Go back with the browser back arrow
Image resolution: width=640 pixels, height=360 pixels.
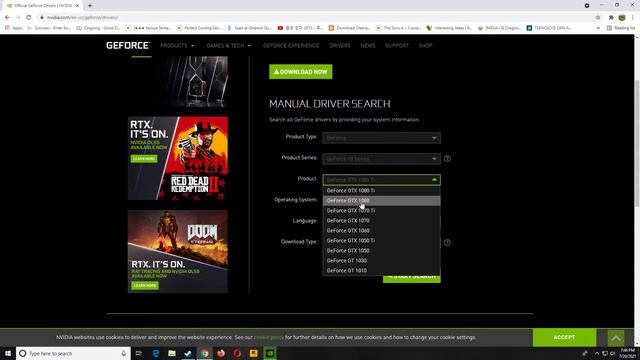[x=7, y=18]
